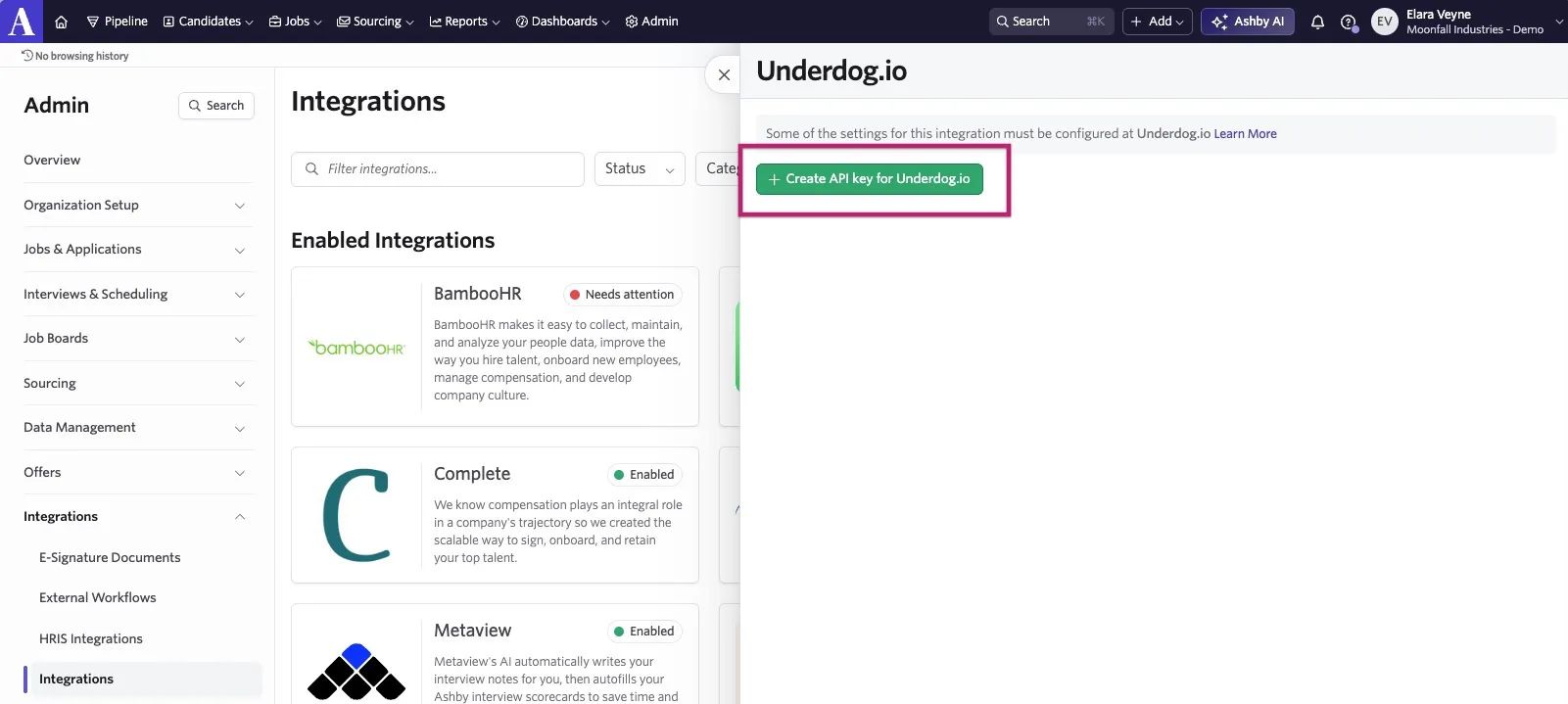Viewport: 1568px width, 704px height.
Task: Click the Enabled Integrations heading
Action: pos(393,241)
